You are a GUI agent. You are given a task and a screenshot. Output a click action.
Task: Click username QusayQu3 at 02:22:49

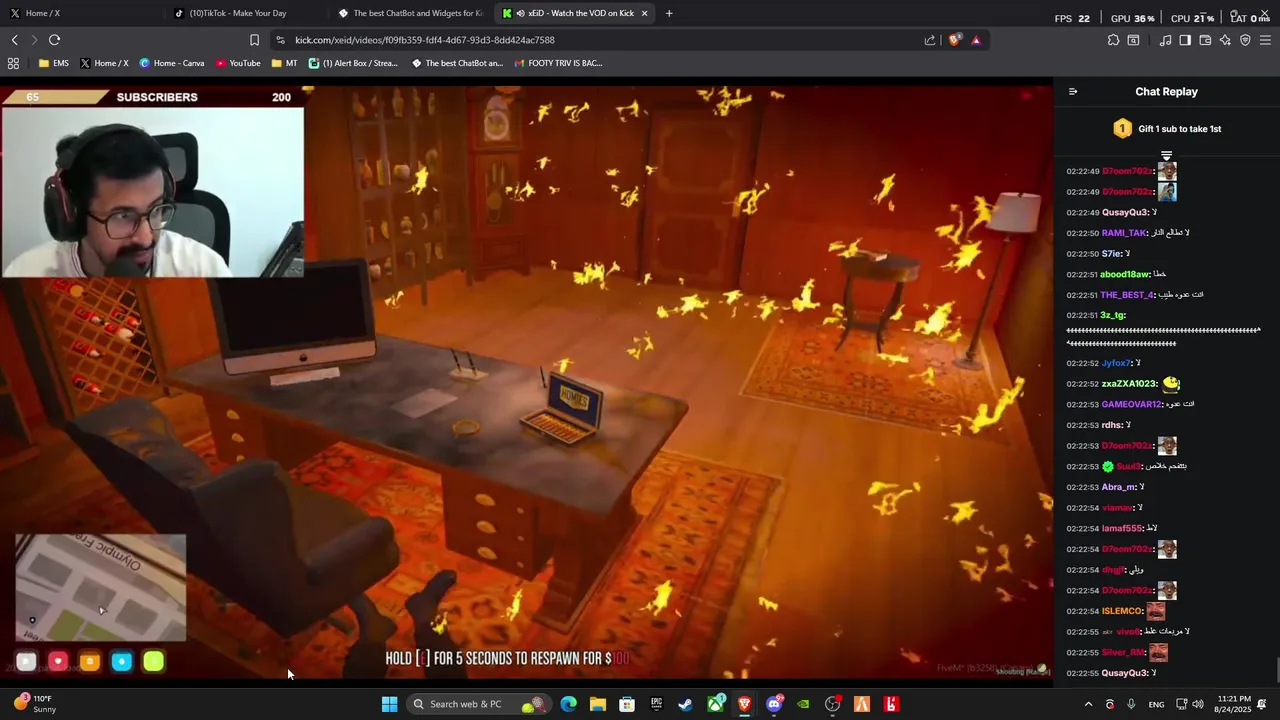[x=1125, y=212]
